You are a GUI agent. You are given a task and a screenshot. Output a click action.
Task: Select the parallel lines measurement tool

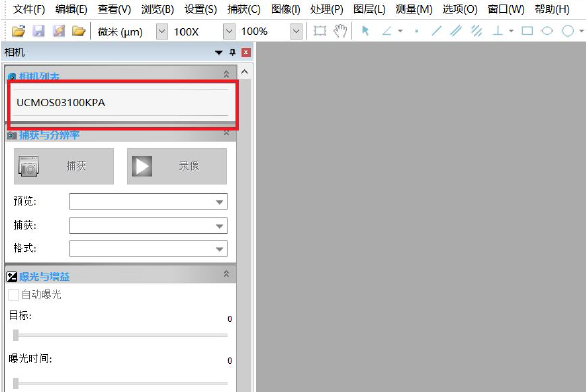(456, 31)
